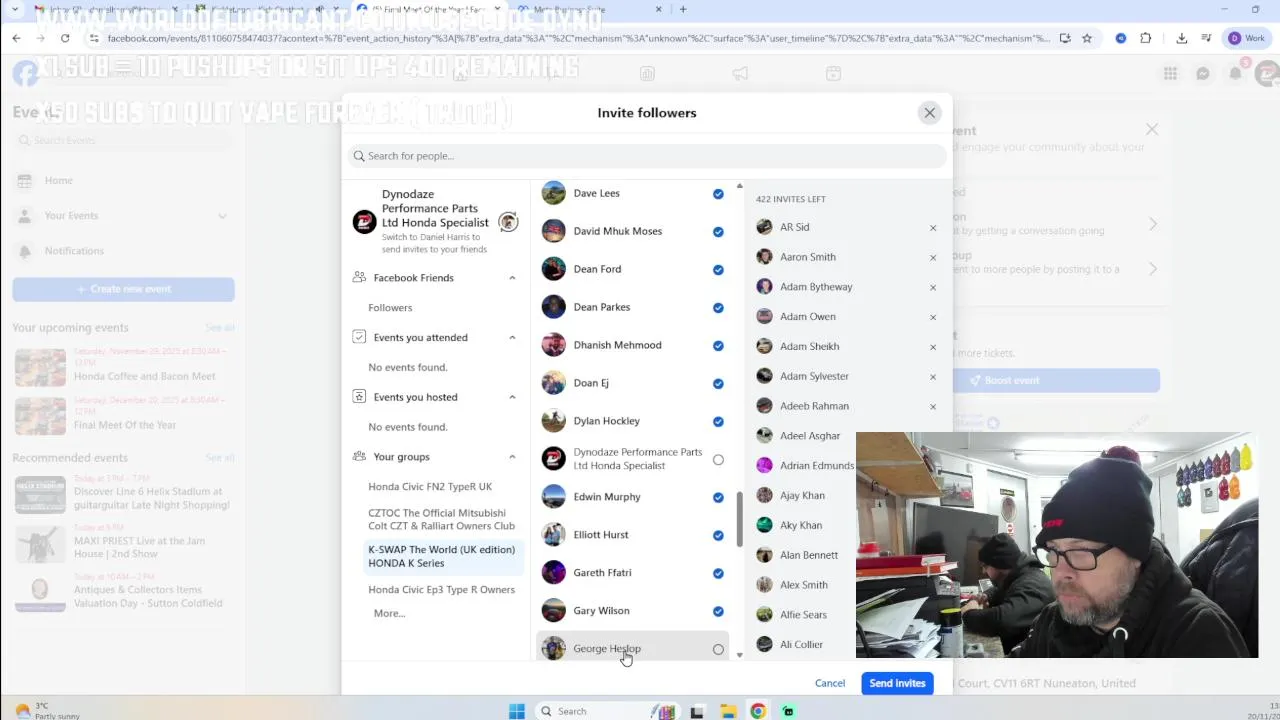Remove Aaron Smith from invites

point(933,258)
